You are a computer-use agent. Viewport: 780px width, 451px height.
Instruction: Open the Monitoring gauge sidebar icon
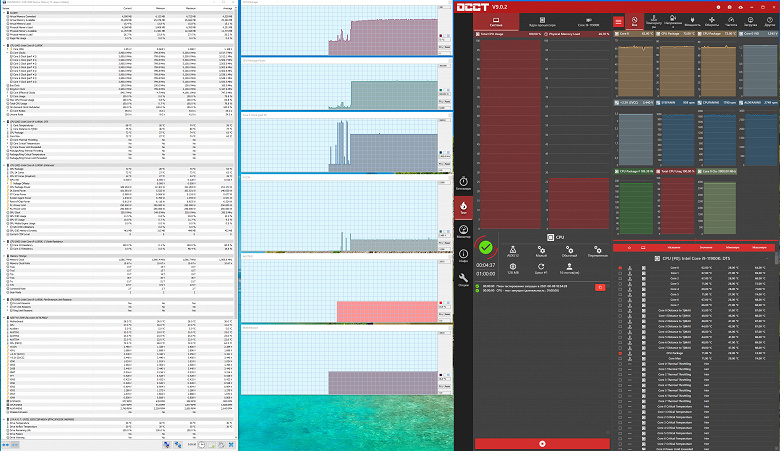[463, 231]
